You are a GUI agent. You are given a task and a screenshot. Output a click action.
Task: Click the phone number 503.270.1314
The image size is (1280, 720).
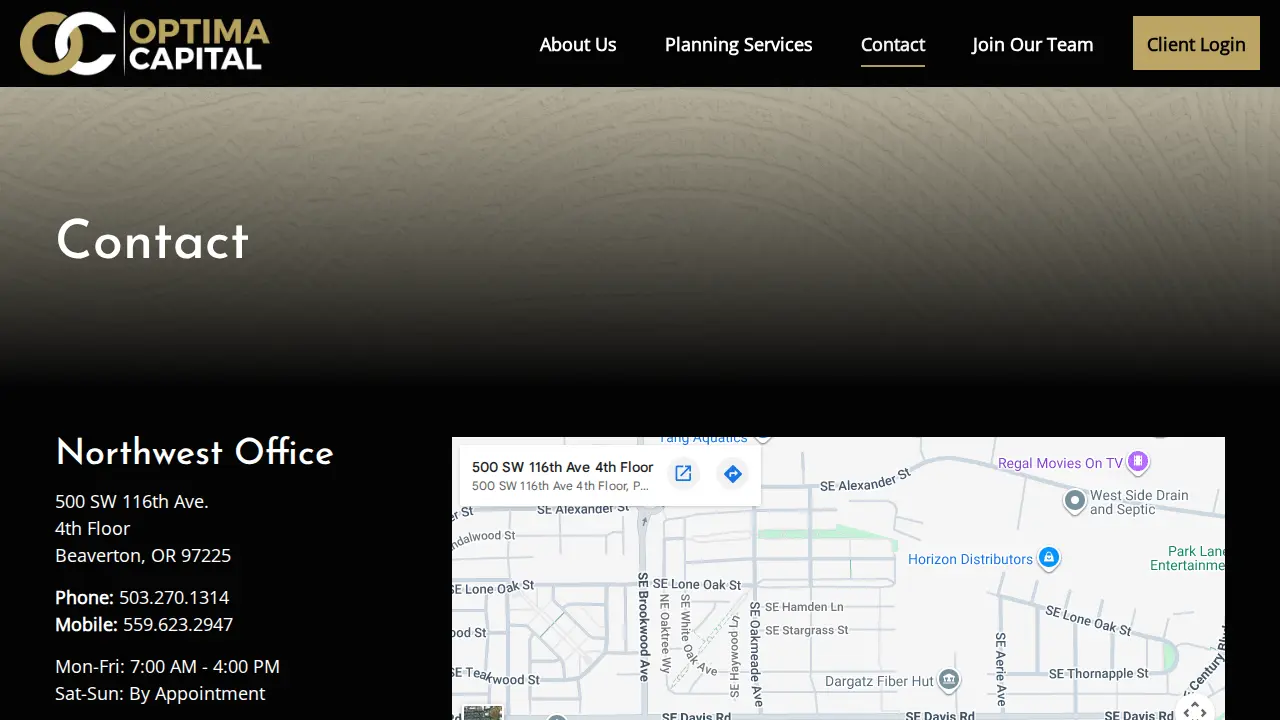pyautogui.click(x=174, y=597)
